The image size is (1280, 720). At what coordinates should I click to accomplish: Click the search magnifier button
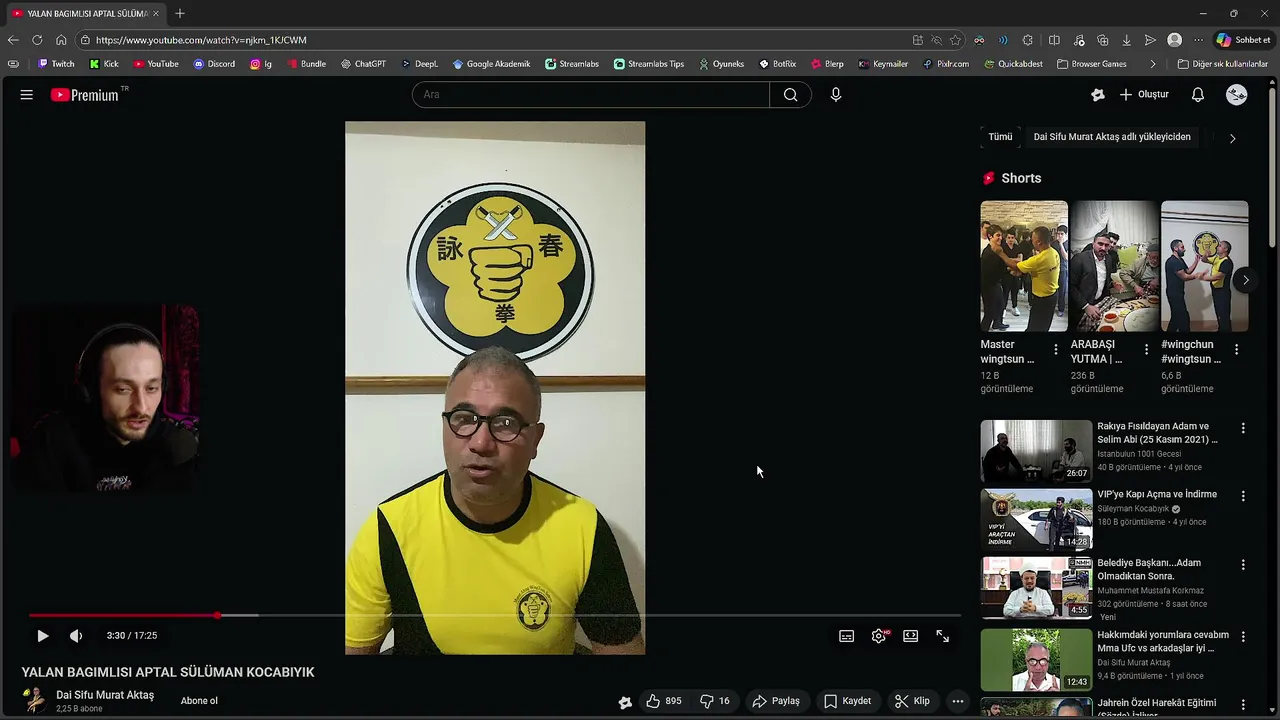tap(790, 95)
